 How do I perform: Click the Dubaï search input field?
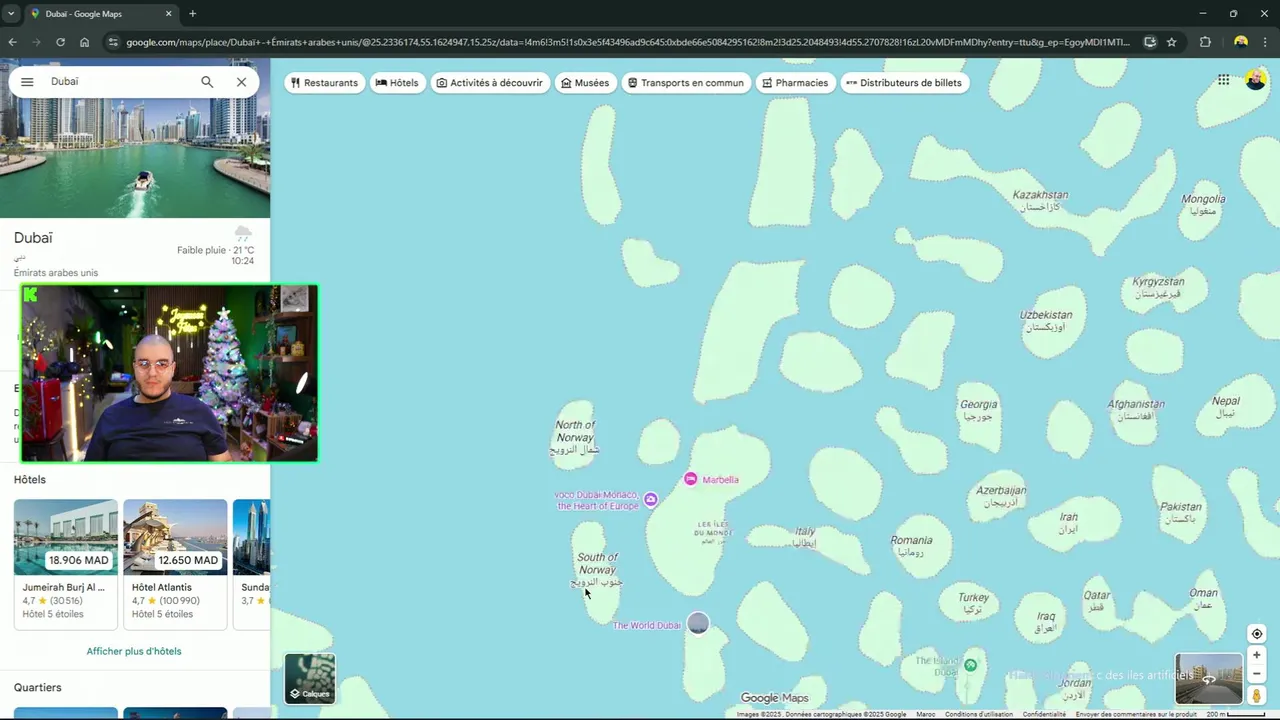[x=118, y=82]
